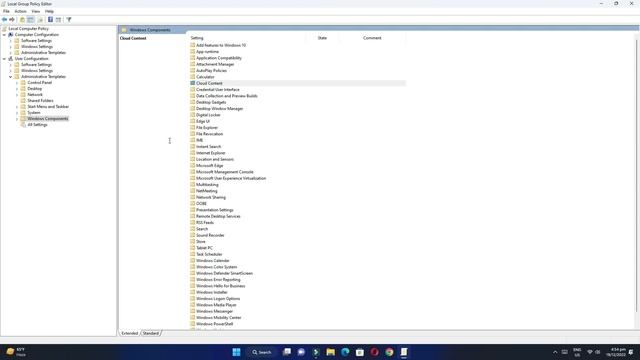
Task: Open the Task View taskbar icon
Action: pos(287,352)
